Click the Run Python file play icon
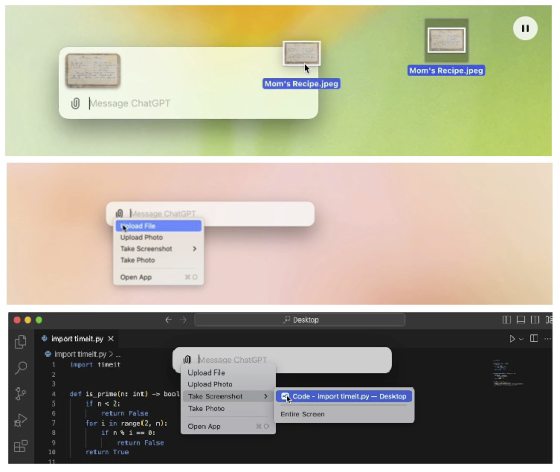Screen dimensions: 560x472 pyautogui.click(x=512, y=338)
